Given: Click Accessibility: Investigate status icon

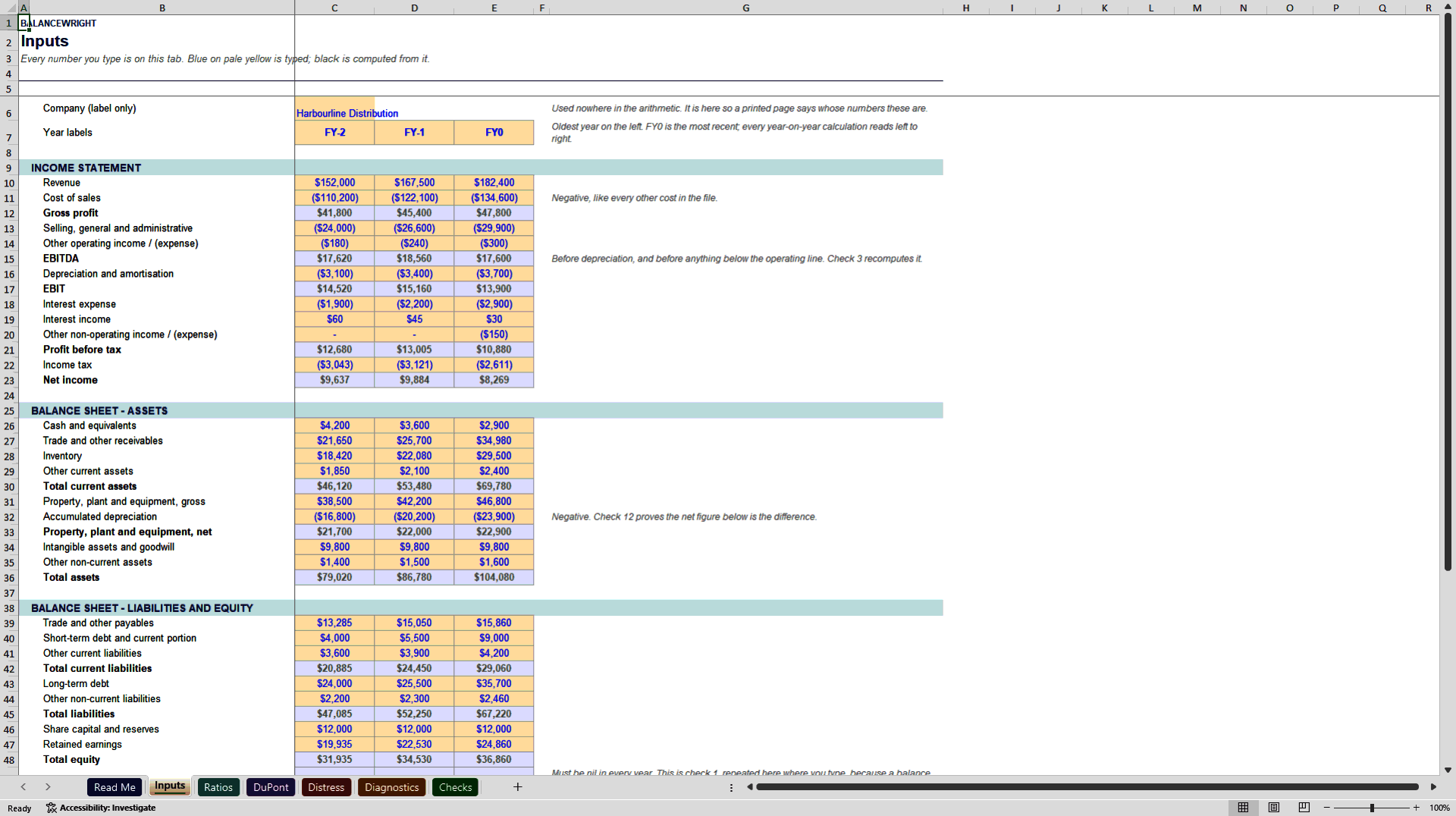Looking at the screenshot, I should [101, 808].
